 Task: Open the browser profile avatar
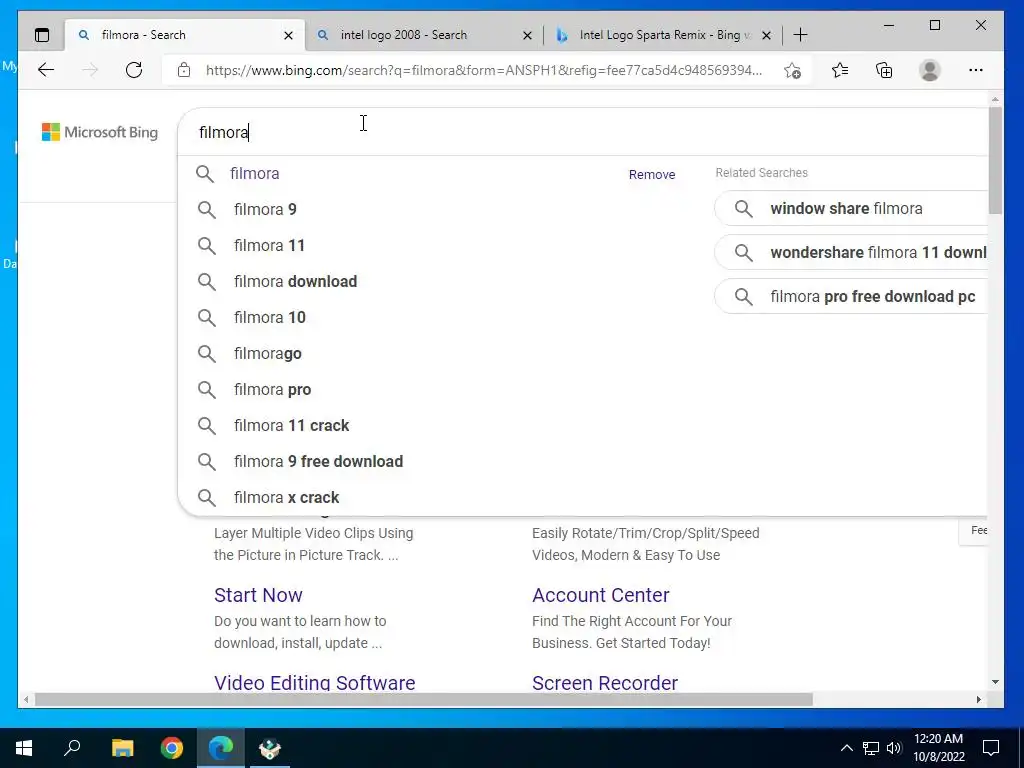tap(929, 70)
